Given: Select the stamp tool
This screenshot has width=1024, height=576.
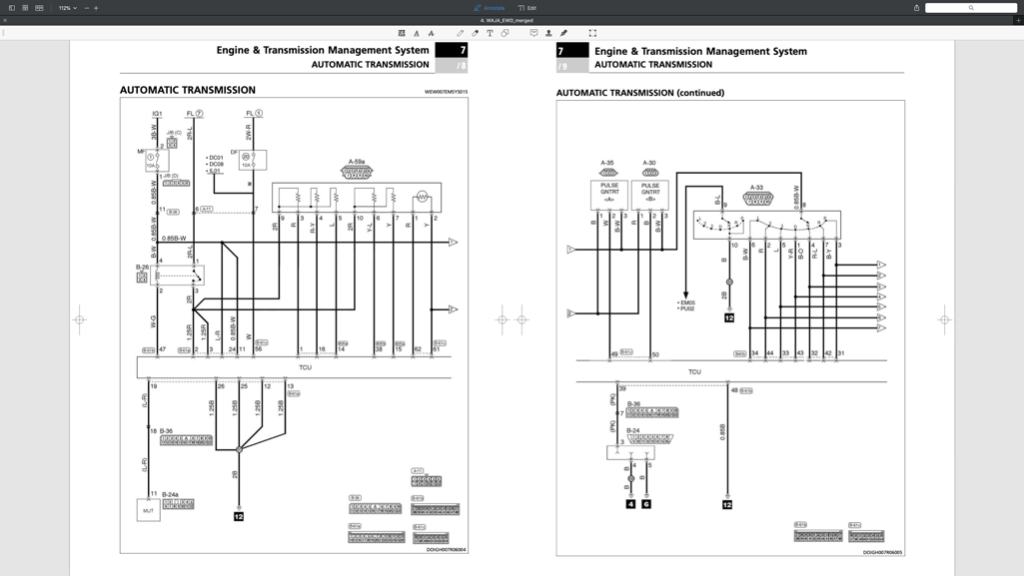Looking at the screenshot, I should (x=549, y=33).
